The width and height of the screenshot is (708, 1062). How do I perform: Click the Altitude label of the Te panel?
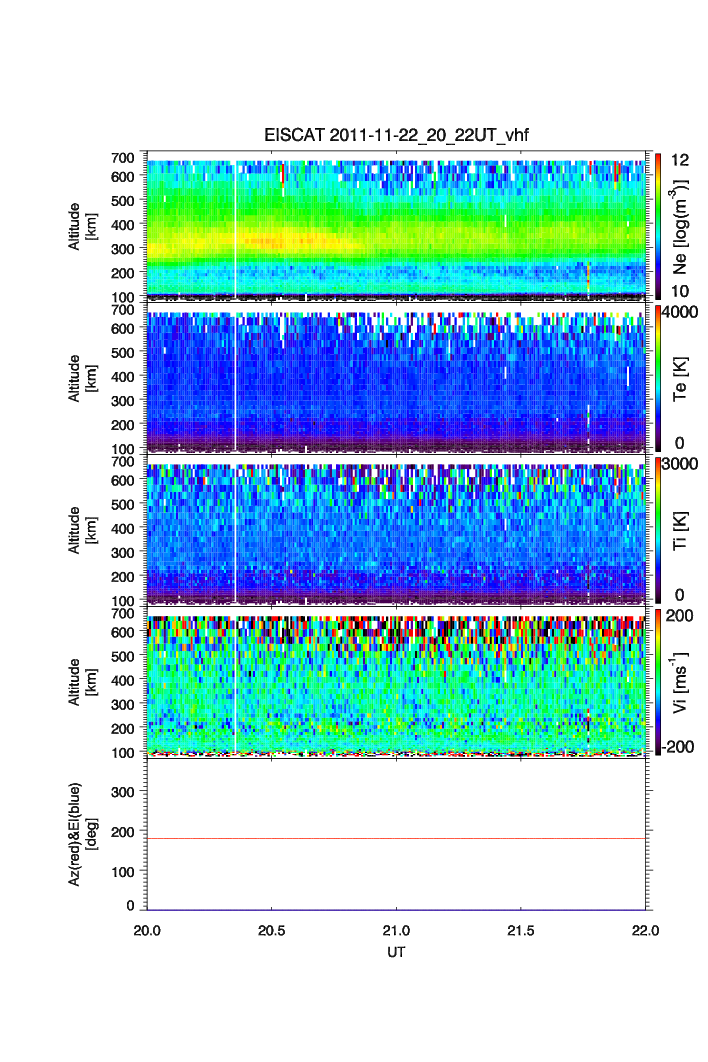click(x=83, y=379)
